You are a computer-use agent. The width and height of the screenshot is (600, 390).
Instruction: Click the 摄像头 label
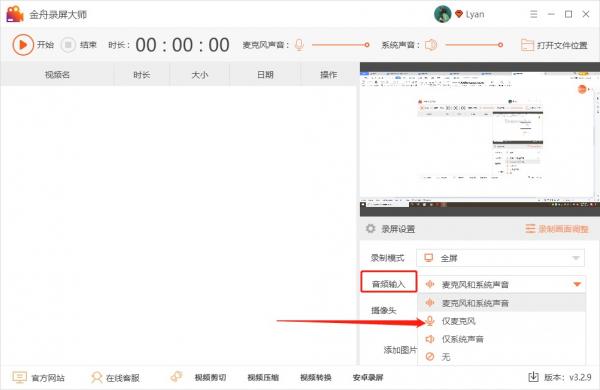[384, 310]
